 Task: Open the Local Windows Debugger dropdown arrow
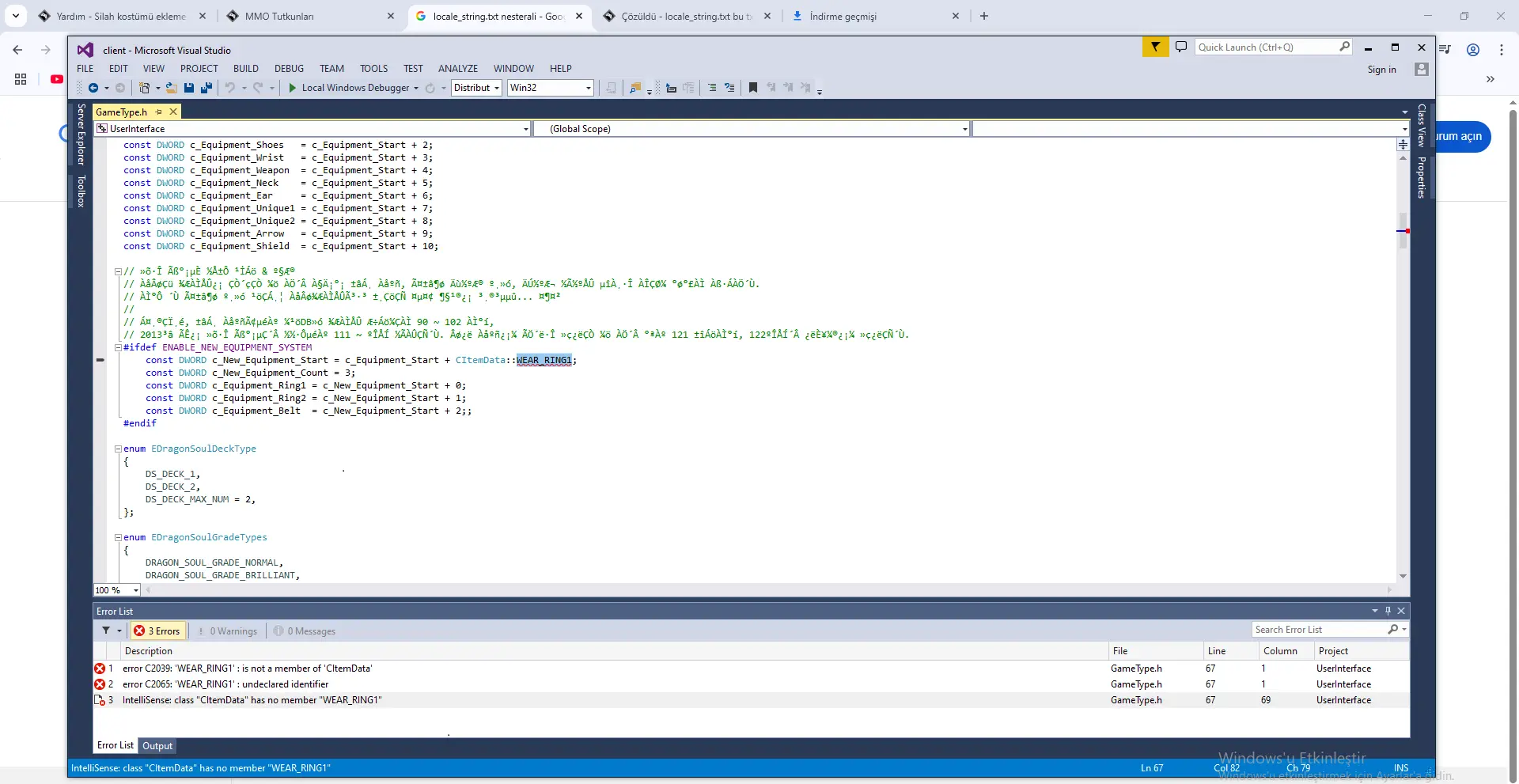[416, 88]
